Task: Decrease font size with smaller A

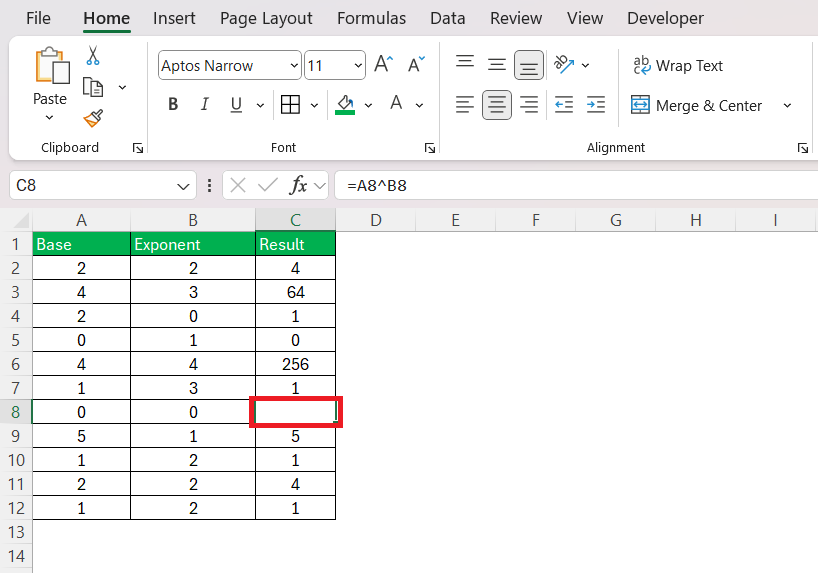Action: click(416, 65)
